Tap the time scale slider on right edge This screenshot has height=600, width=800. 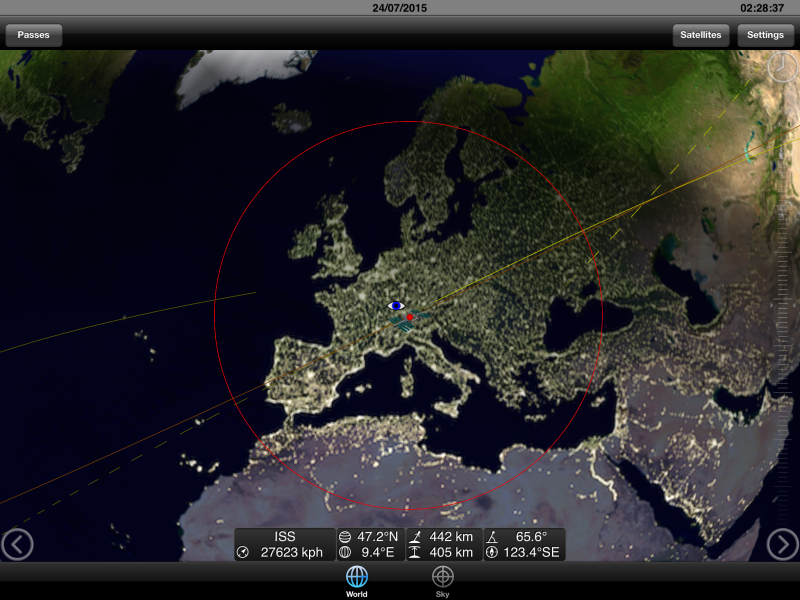(783, 306)
